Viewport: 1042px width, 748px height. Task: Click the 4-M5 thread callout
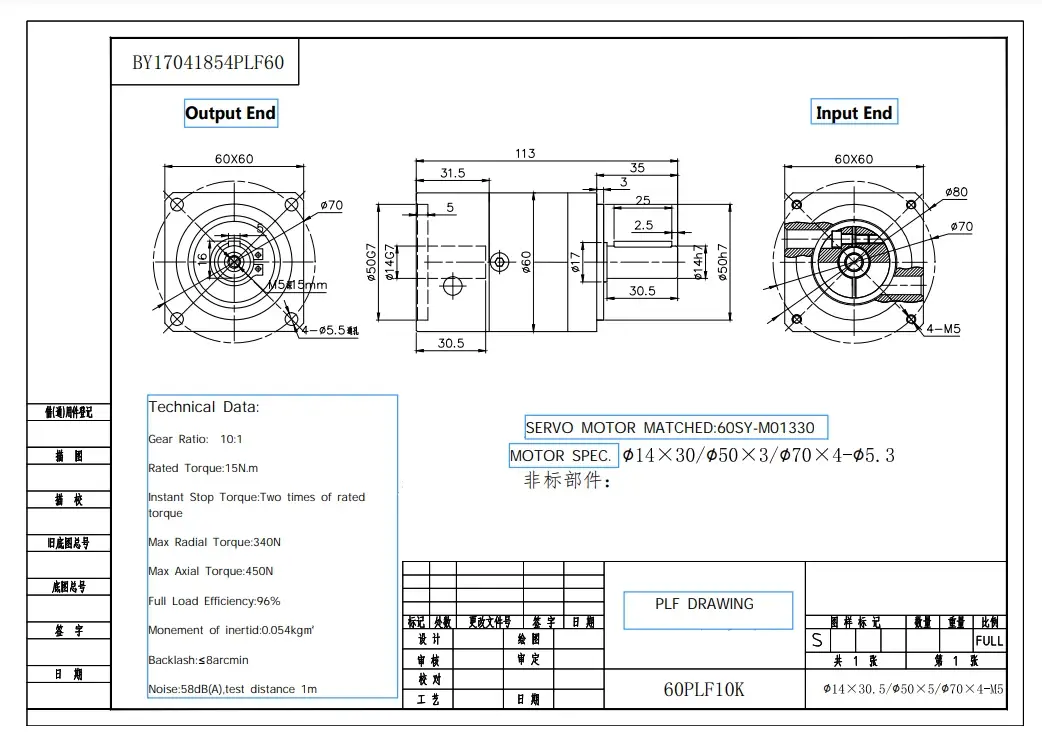tap(944, 329)
